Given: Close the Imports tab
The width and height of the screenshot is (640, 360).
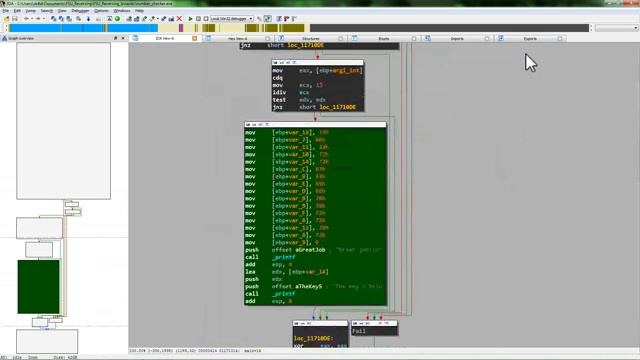Looking at the screenshot, I should pos(487,38).
